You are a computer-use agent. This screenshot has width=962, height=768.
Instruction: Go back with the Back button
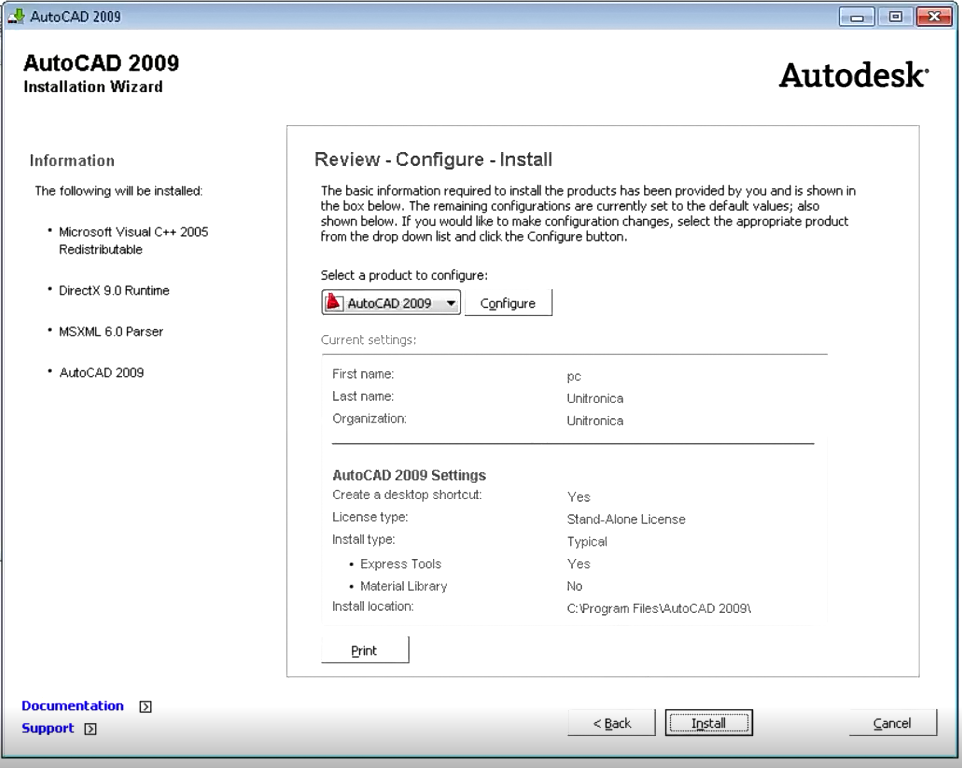[612, 723]
